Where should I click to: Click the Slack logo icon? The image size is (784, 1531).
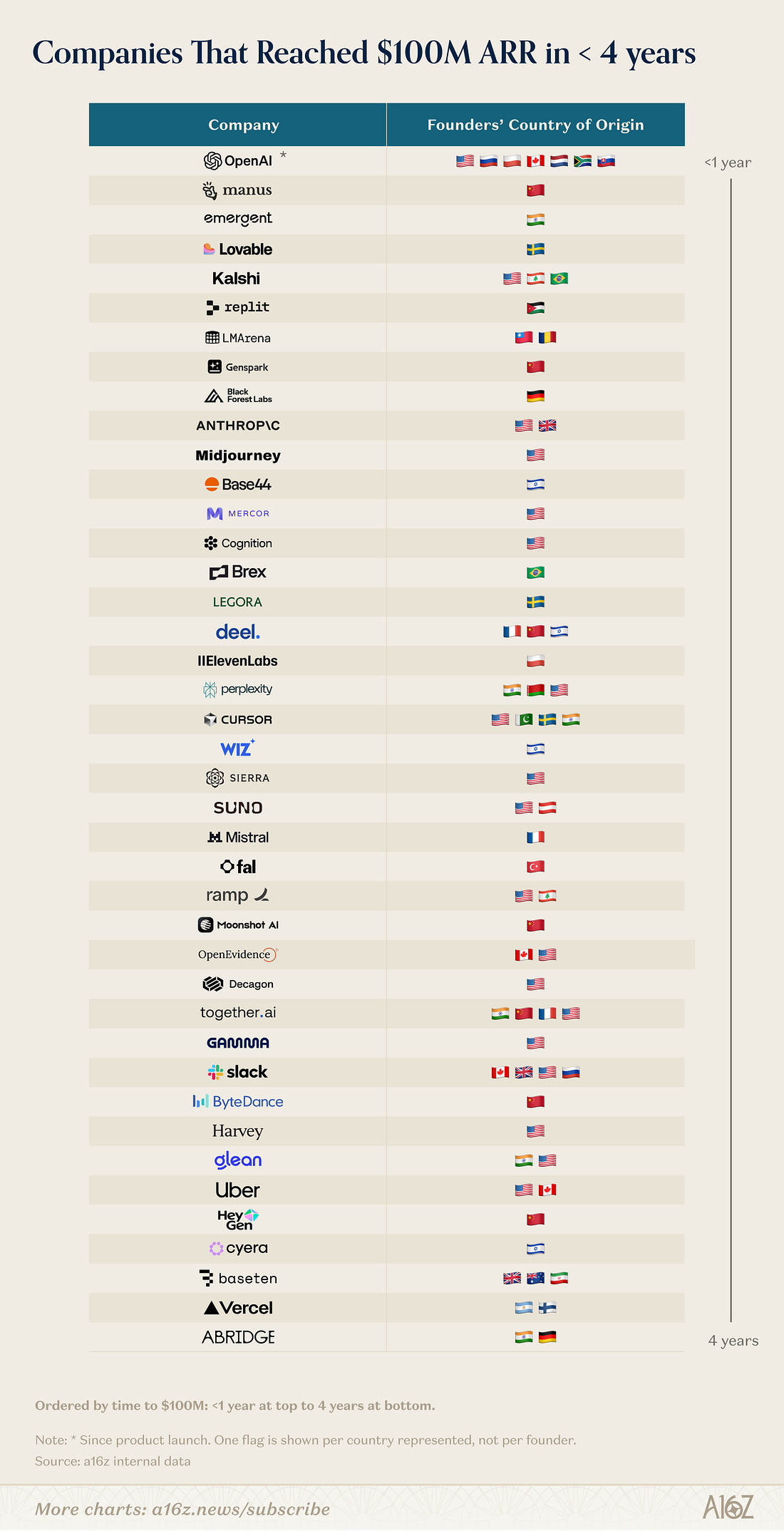click(215, 1072)
